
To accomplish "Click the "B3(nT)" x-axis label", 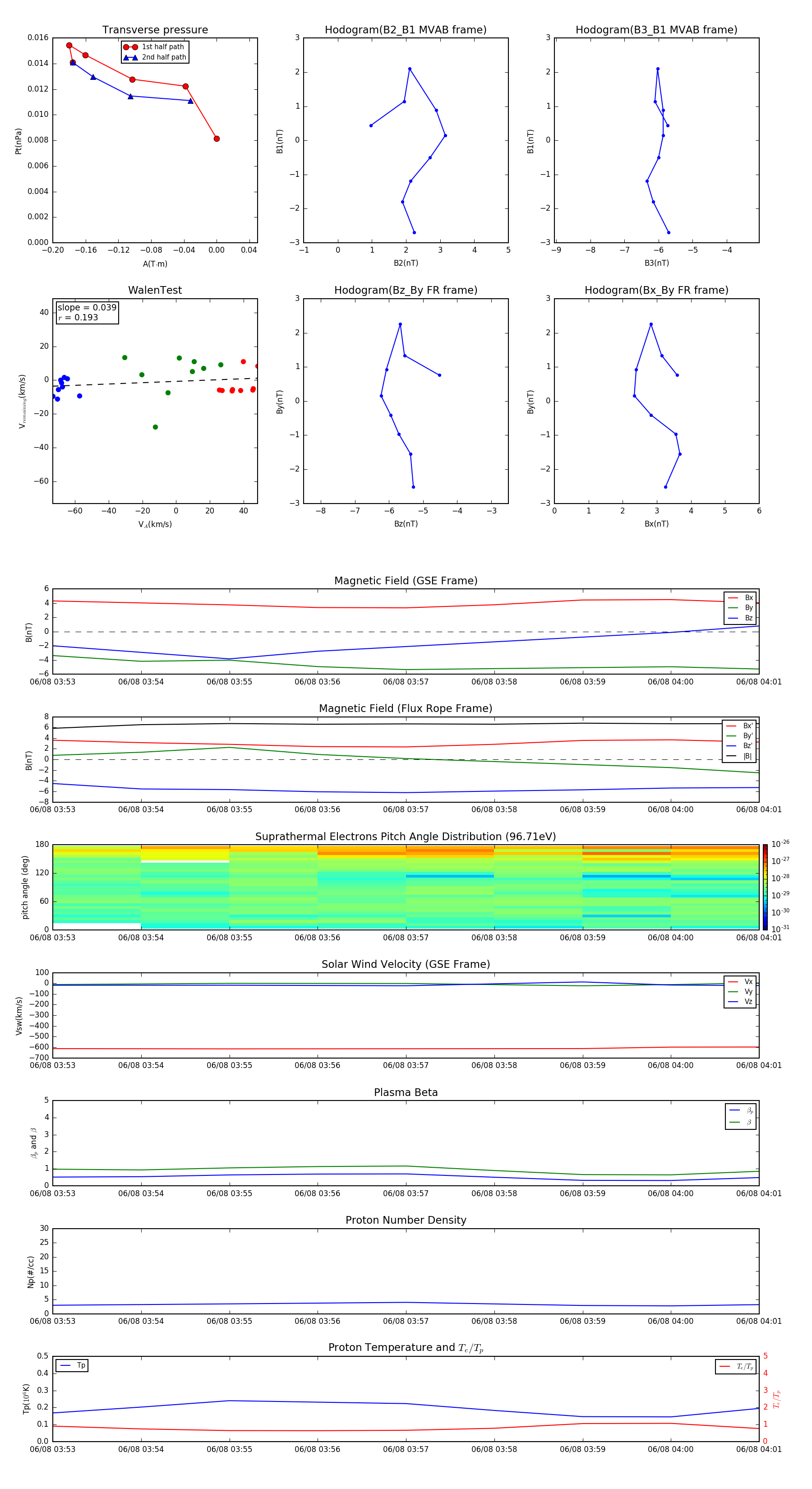I will click(656, 263).
